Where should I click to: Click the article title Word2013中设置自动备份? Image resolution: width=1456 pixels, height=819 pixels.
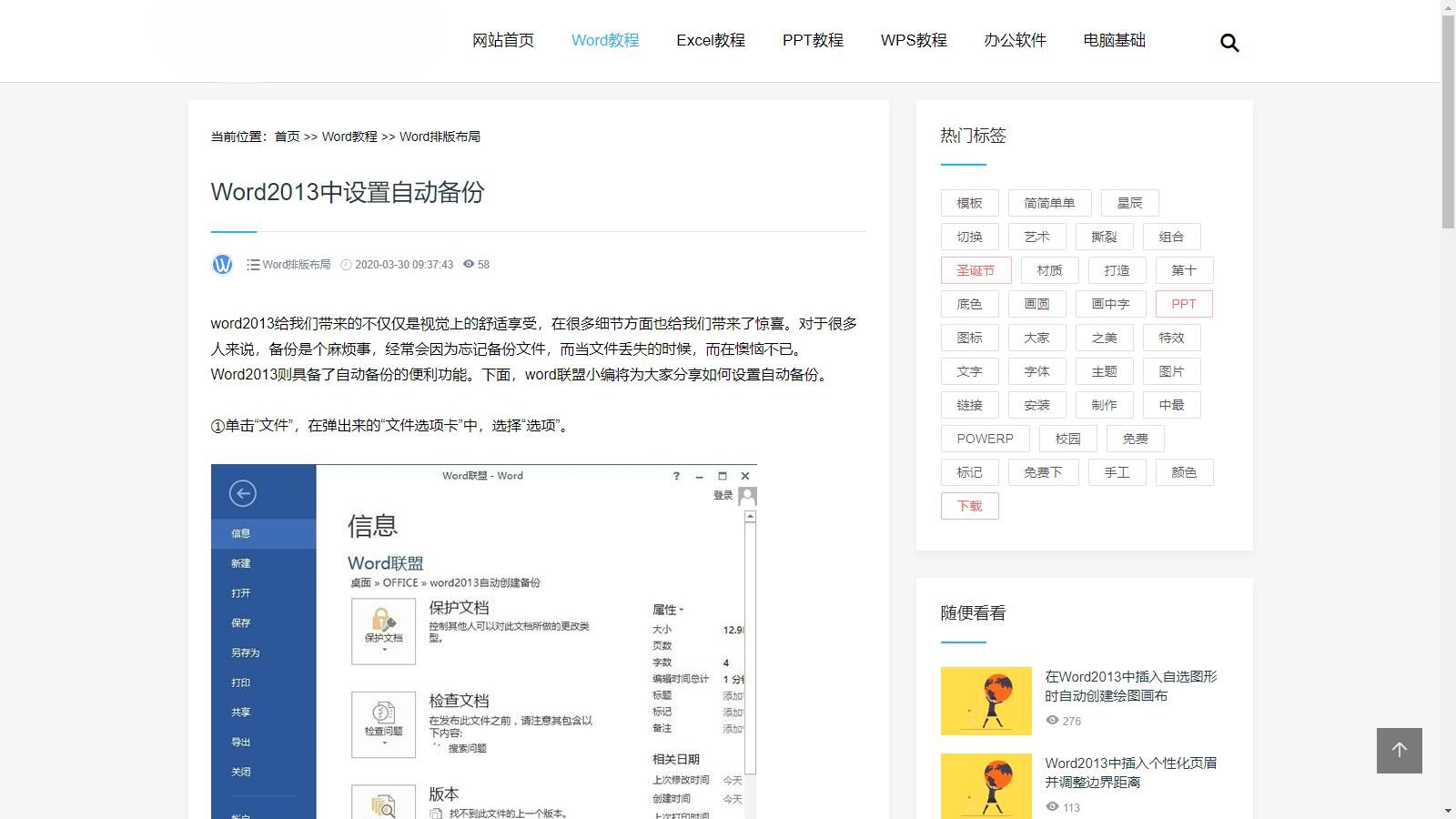click(x=348, y=192)
